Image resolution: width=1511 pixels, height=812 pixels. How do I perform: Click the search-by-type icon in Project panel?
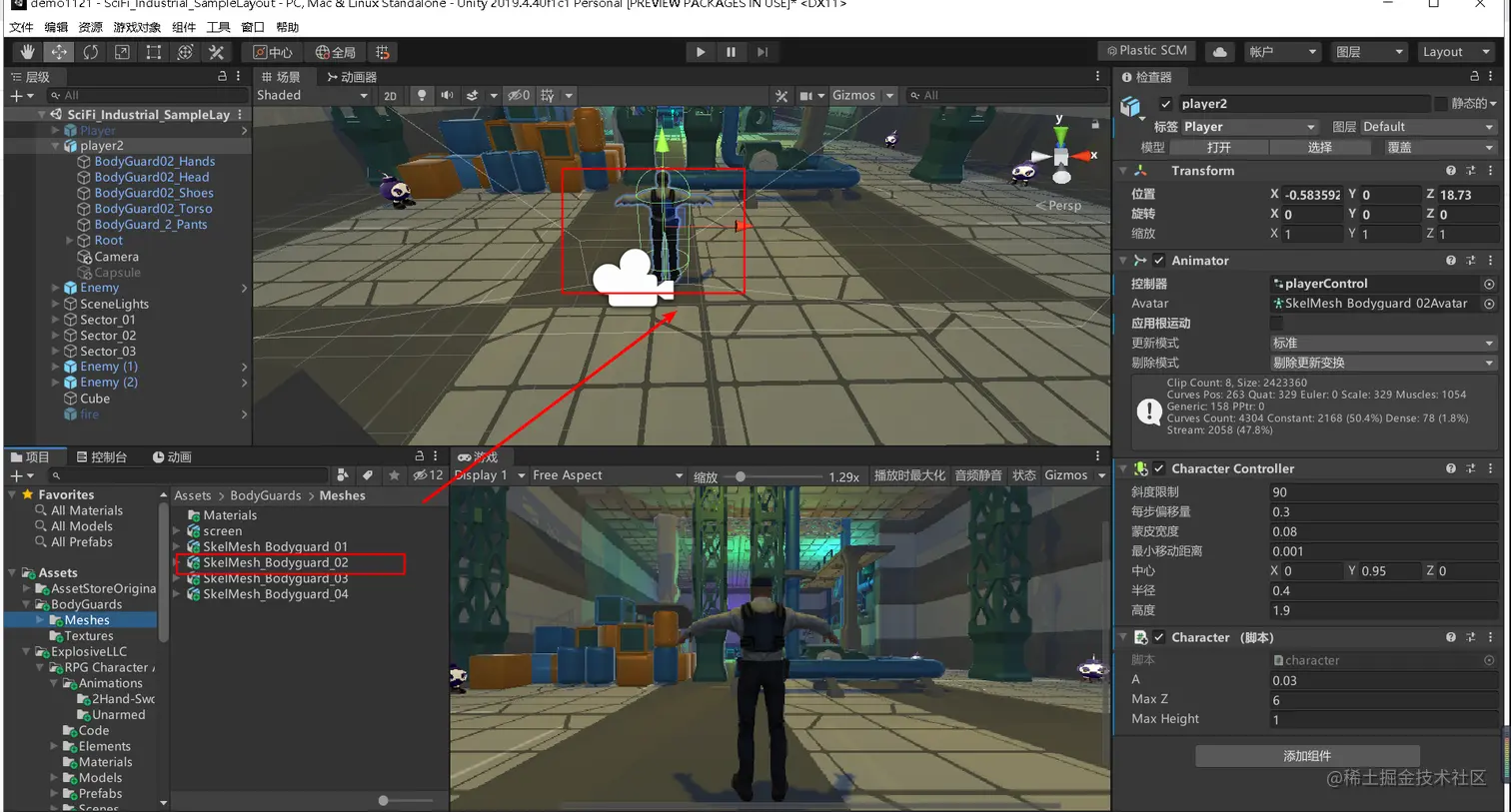point(343,475)
